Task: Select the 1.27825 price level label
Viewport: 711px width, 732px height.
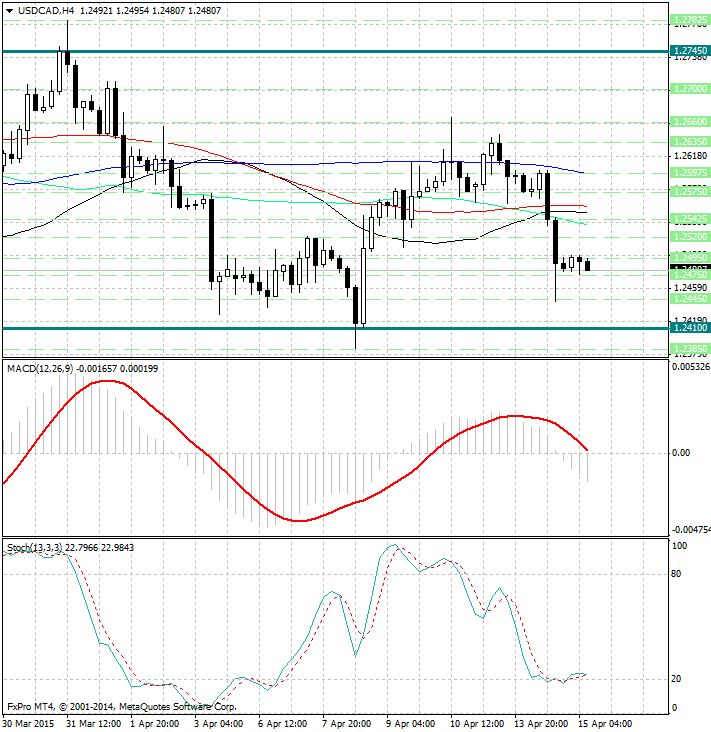Action: (691, 20)
